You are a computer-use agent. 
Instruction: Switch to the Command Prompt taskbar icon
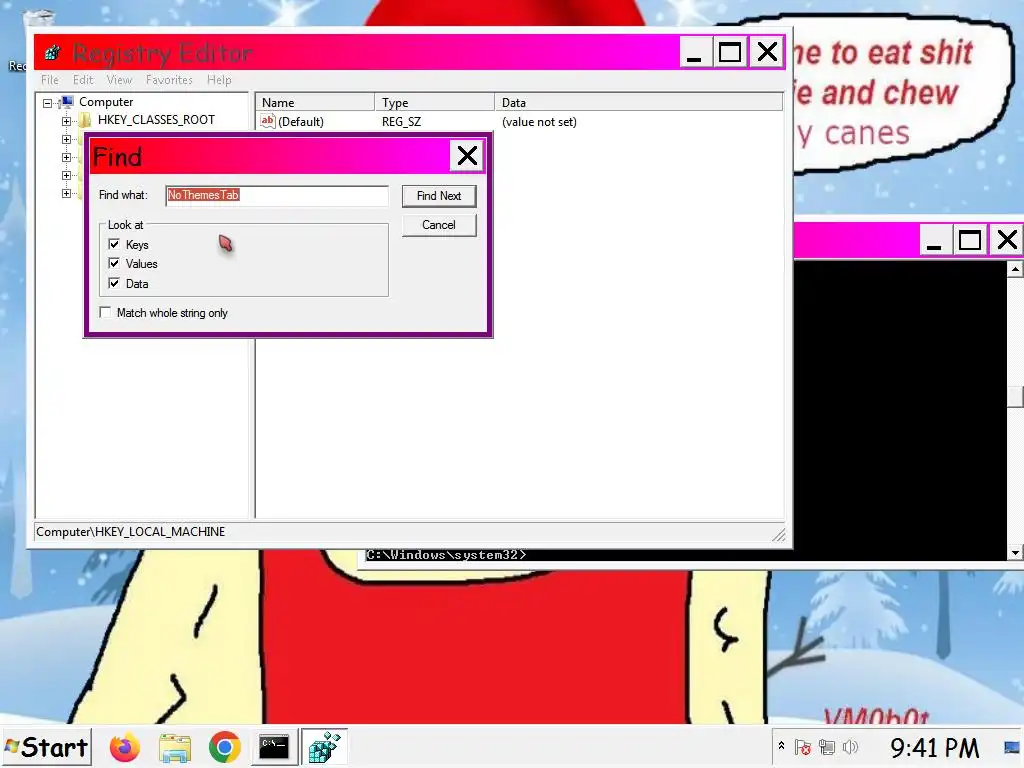point(274,747)
